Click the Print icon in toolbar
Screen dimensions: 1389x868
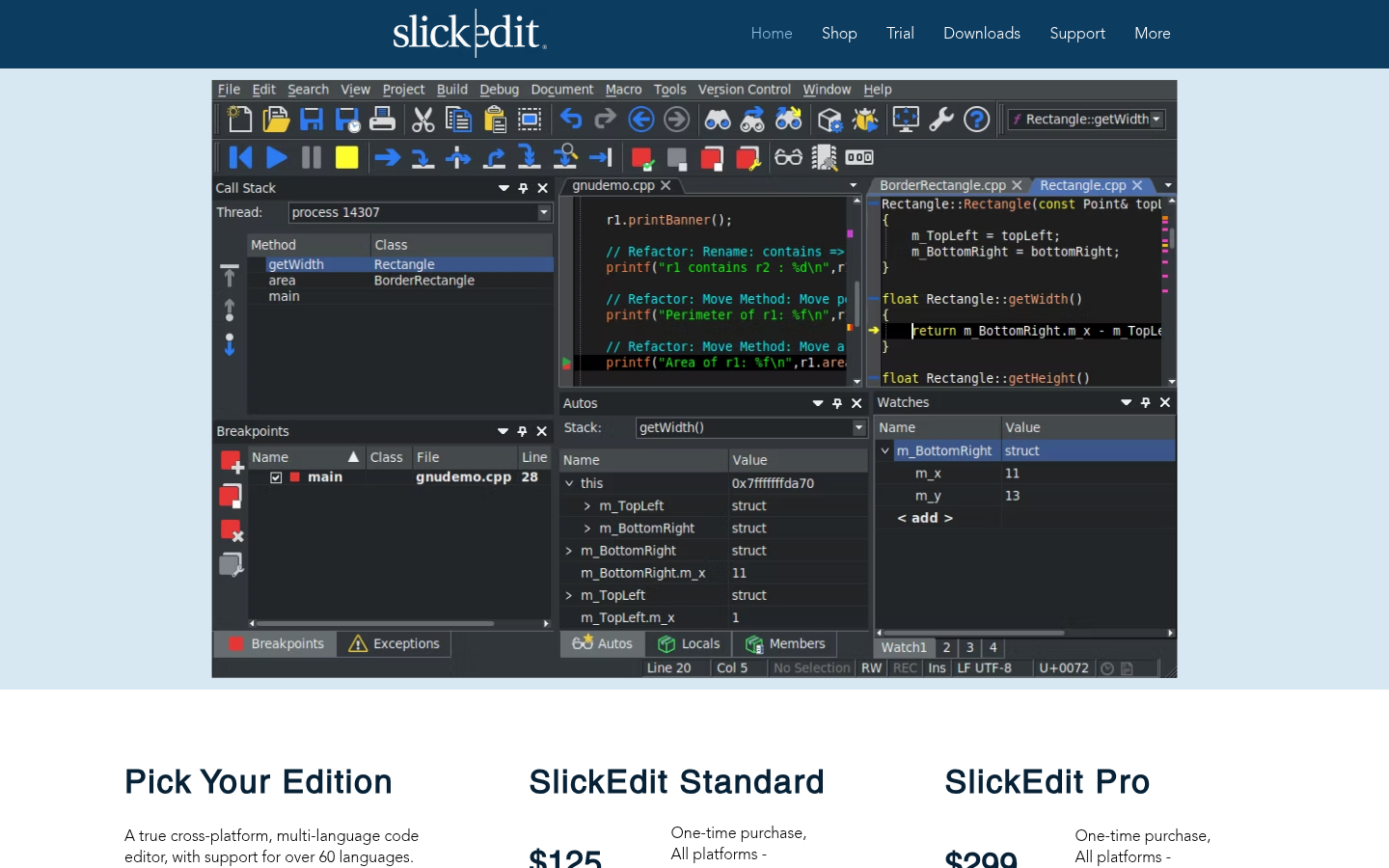pyautogui.click(x=383, y=120)
